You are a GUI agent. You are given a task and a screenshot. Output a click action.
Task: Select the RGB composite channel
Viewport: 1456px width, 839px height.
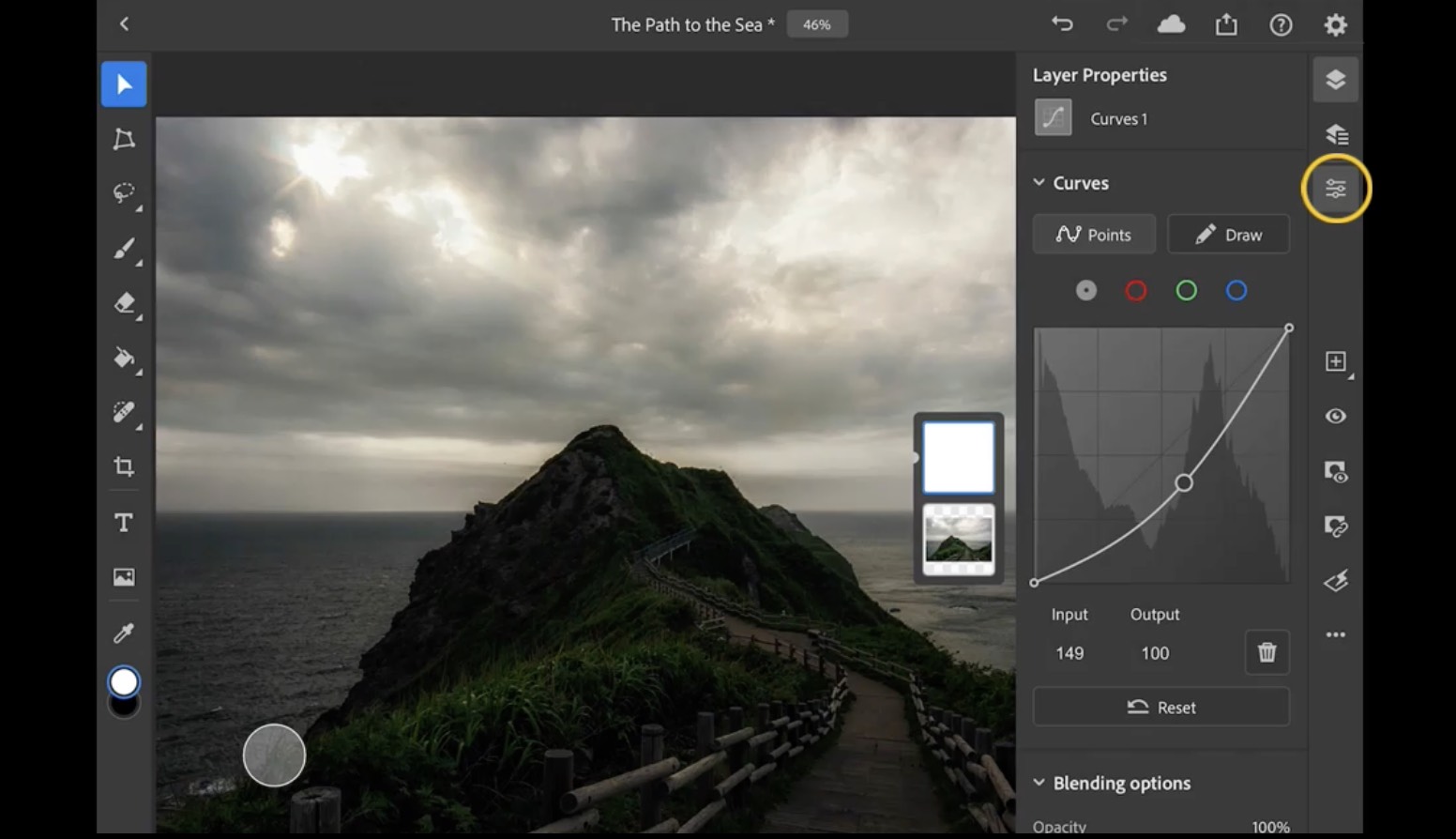tap(1085, 291)
